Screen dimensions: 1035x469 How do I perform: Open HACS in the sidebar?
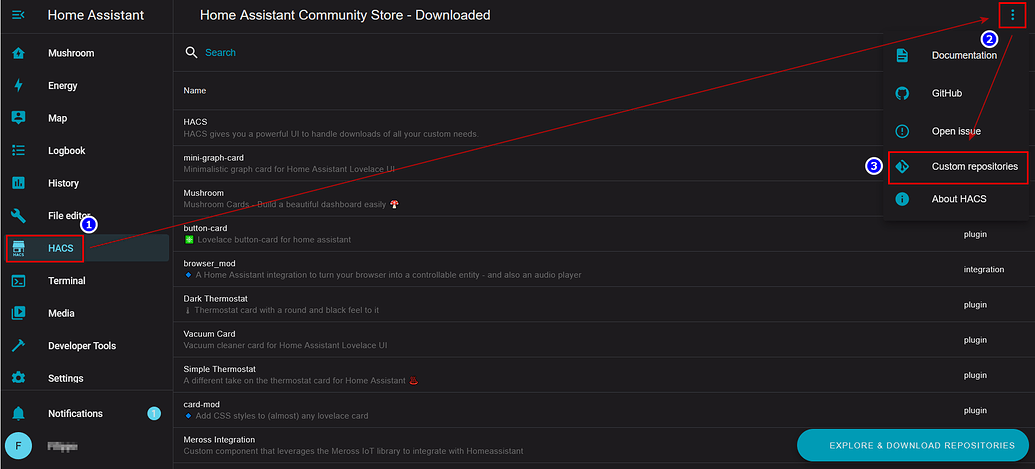tap(60, 248)
